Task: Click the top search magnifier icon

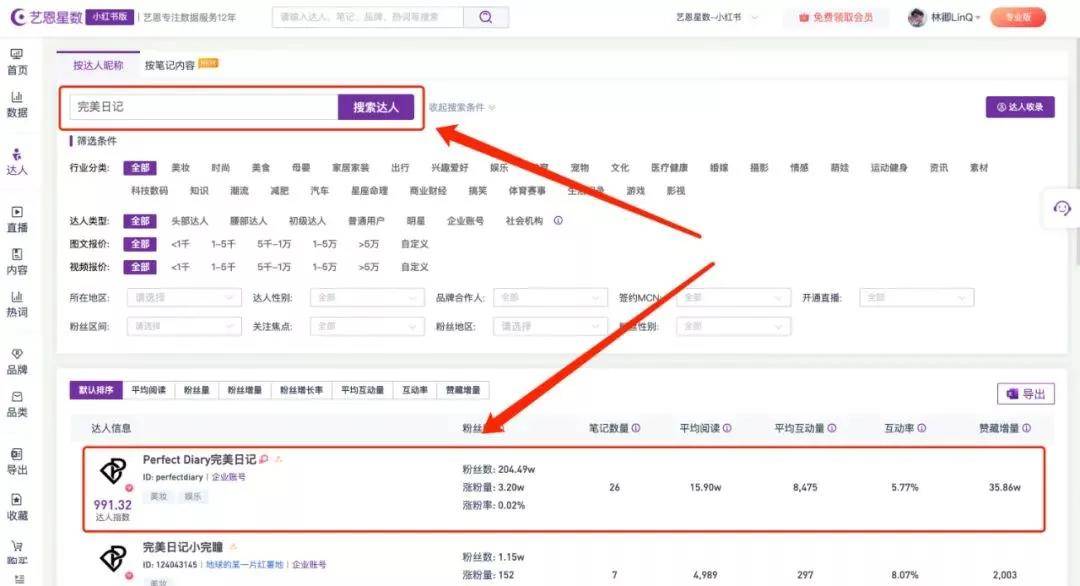Action: coord(486,17)
